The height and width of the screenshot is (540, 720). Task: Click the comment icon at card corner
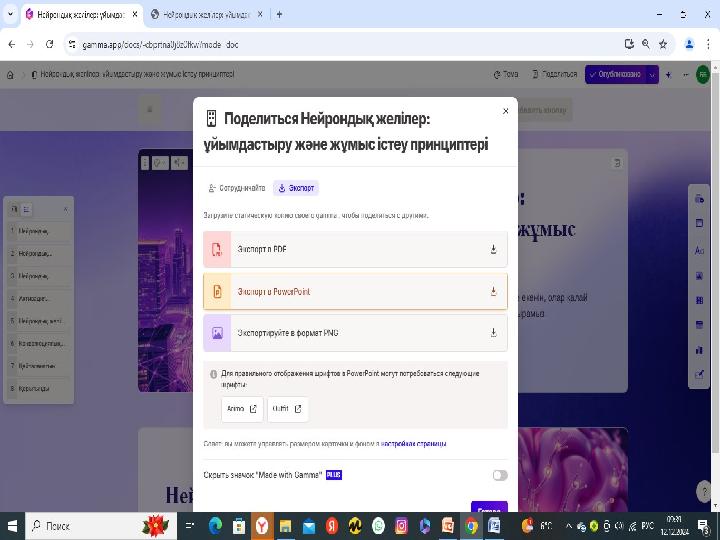[x=617, y=163]
